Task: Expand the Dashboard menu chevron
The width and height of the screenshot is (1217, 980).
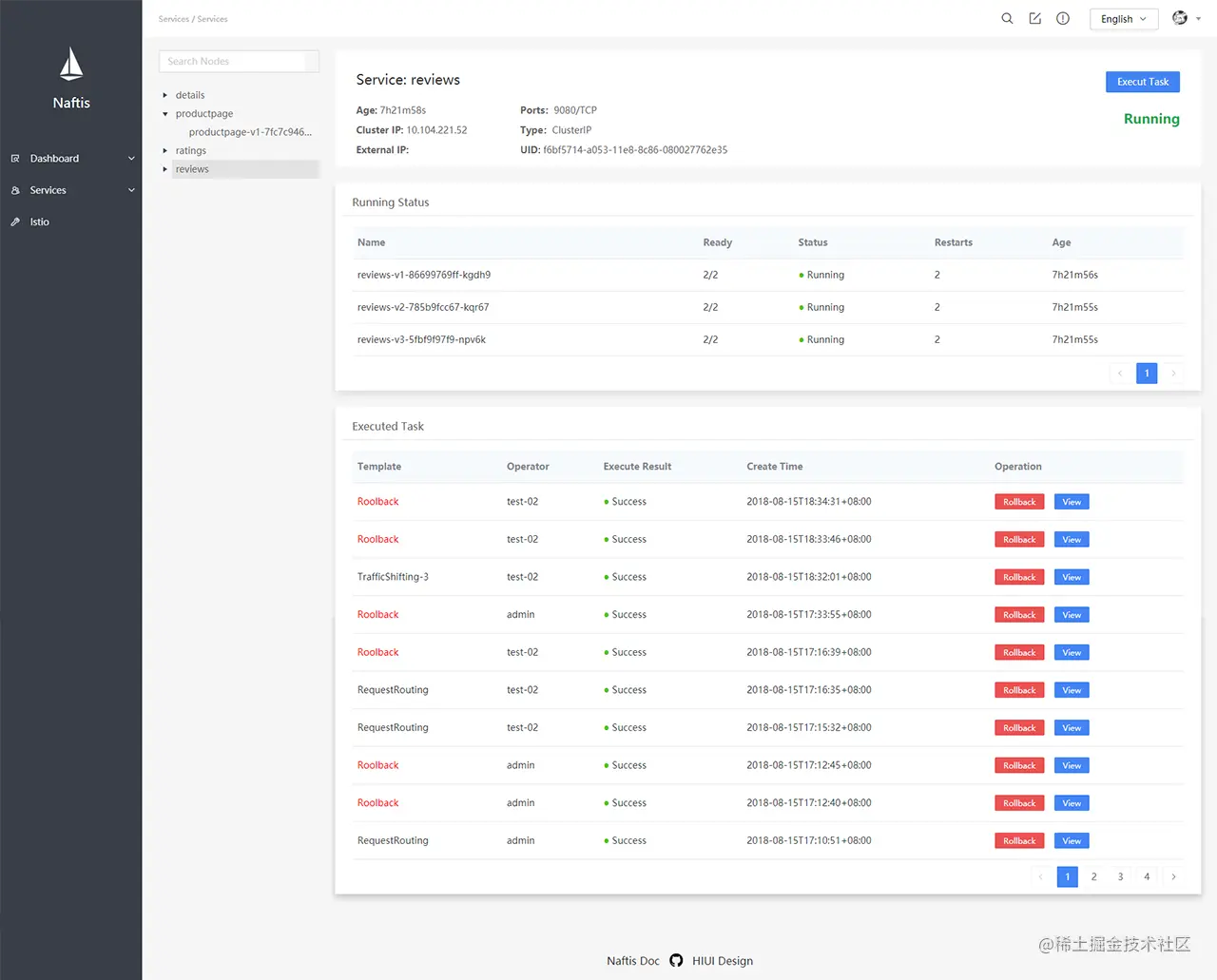Action: (131, 159)
